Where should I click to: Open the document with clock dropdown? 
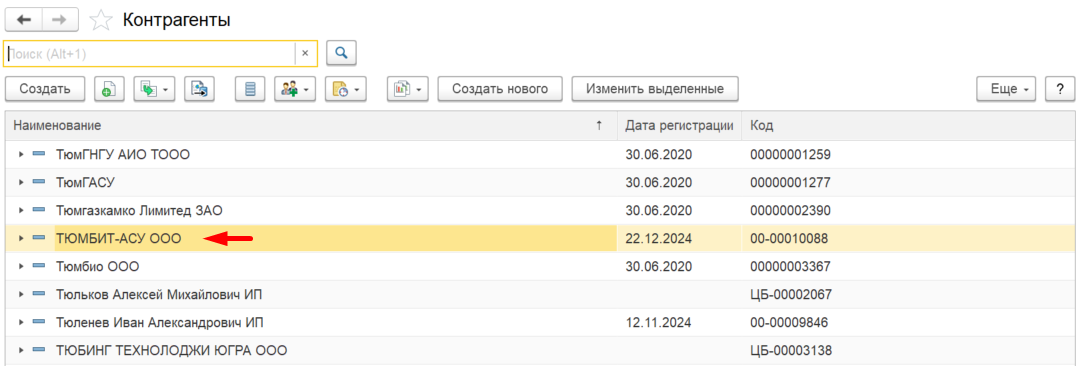[346, 89]
